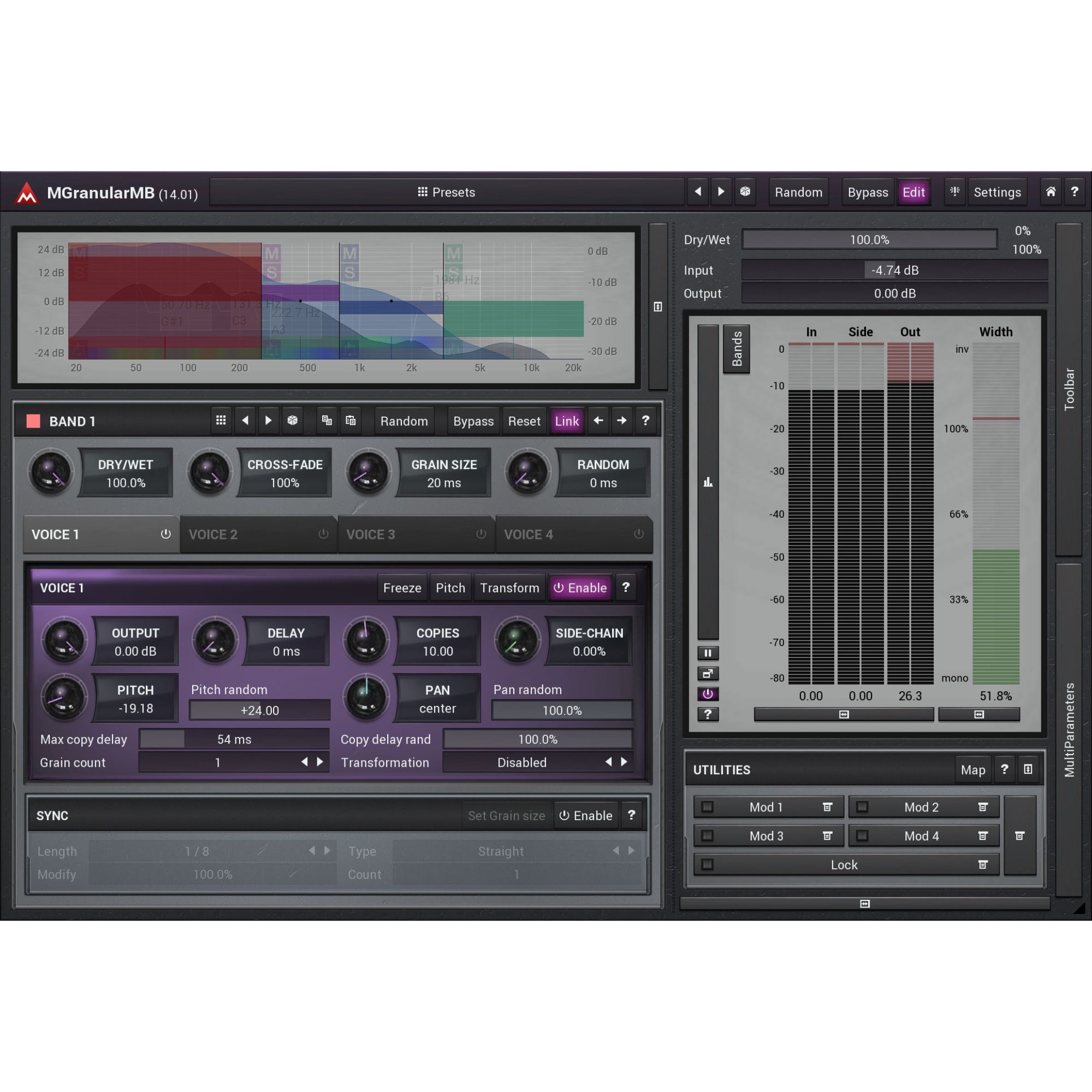Adjust the global Dry/Wet slider
This screenshot has width=1092, height=1092.
click(869, 240)
